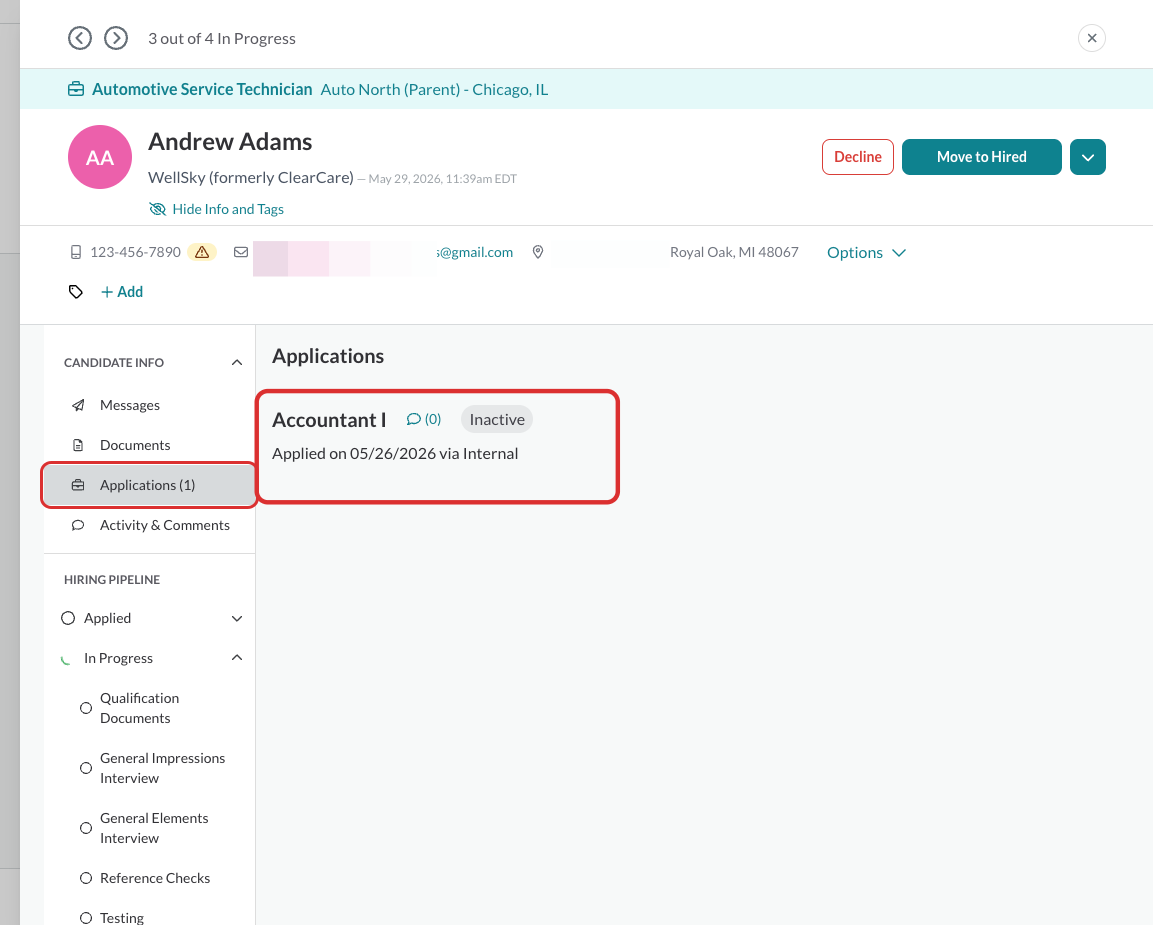Screen dimensions: 1153x925
Task: Click Royal Oak, MI 48067 address
Action: [x=734, y=253]
